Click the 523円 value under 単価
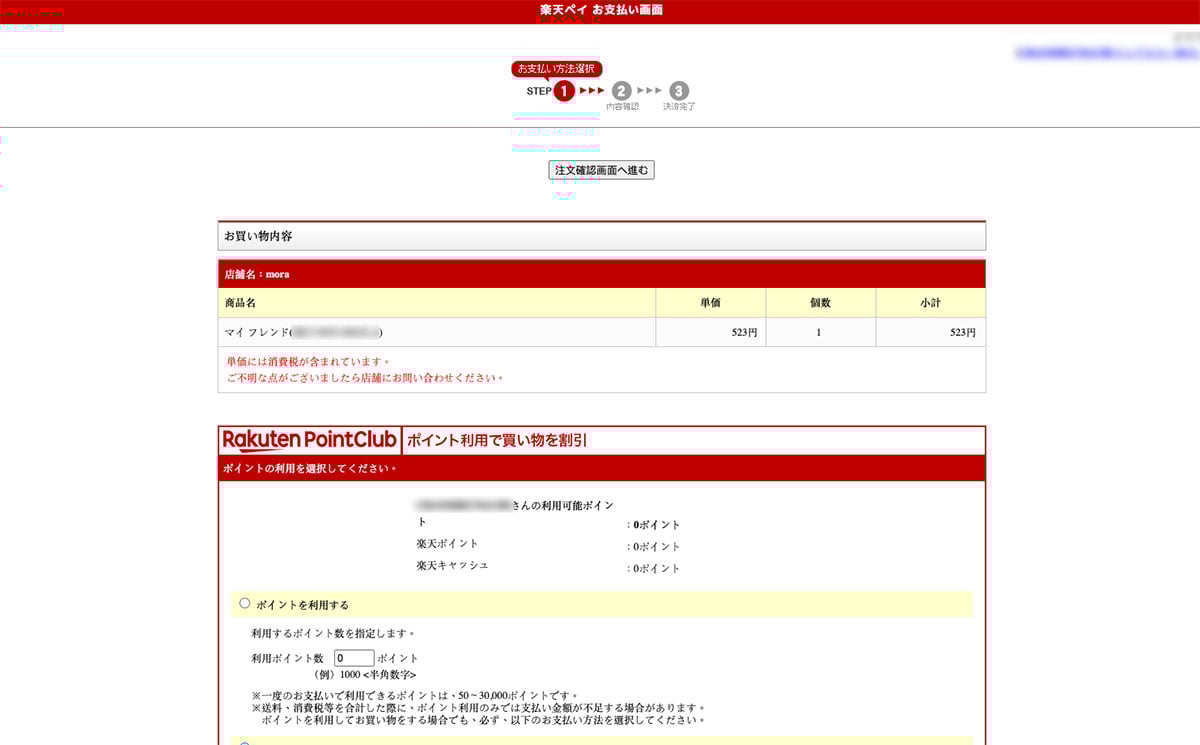The width and height of the screenshot is (1200, 745). point(744,332)
